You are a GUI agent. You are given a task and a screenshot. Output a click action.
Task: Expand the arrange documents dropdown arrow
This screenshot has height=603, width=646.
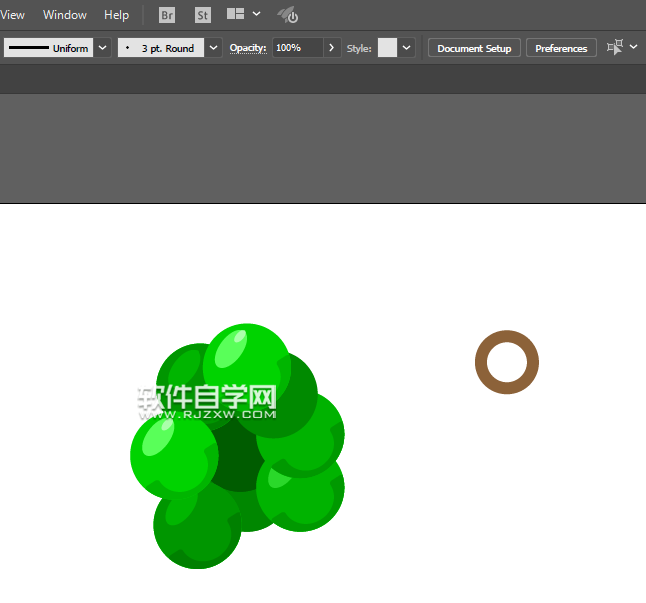pos(257,15)
